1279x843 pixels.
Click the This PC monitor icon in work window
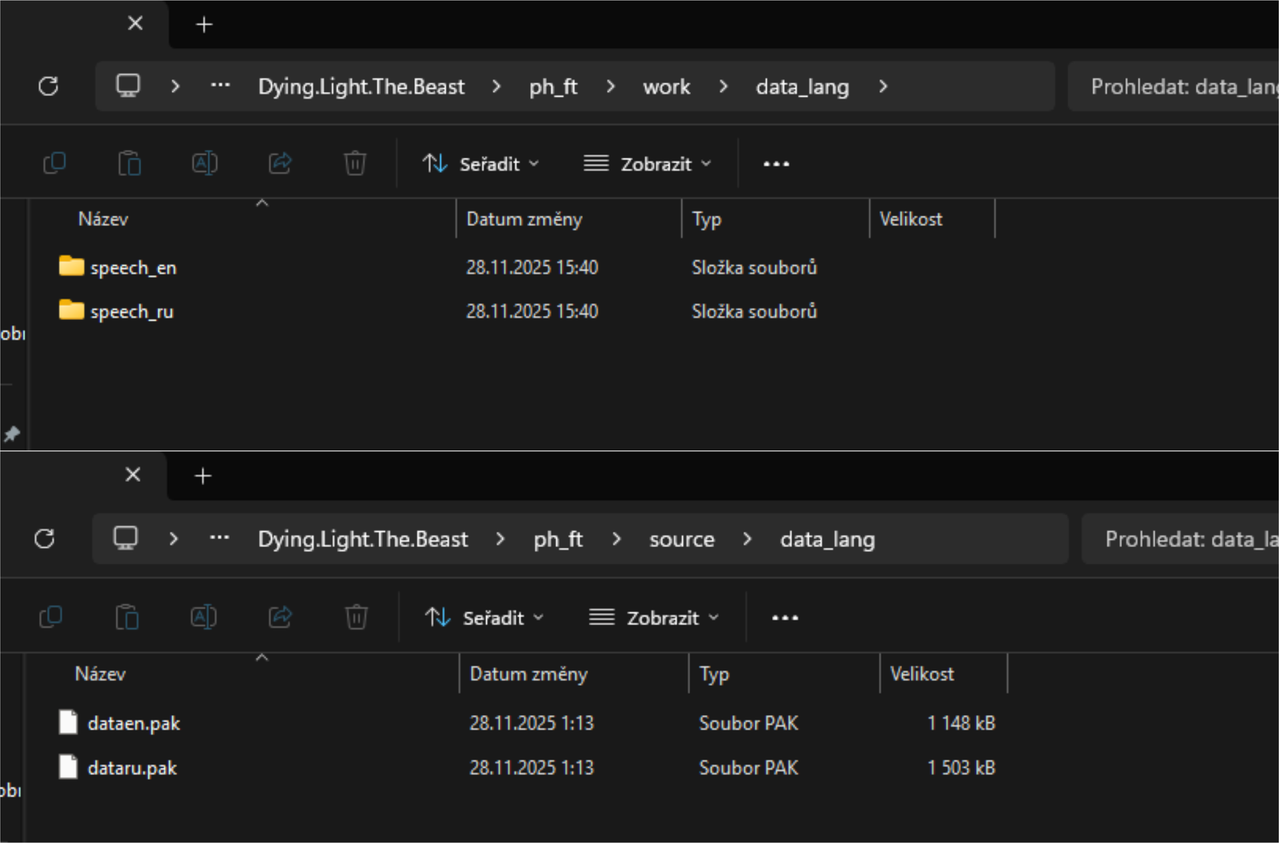pos(128,86)
